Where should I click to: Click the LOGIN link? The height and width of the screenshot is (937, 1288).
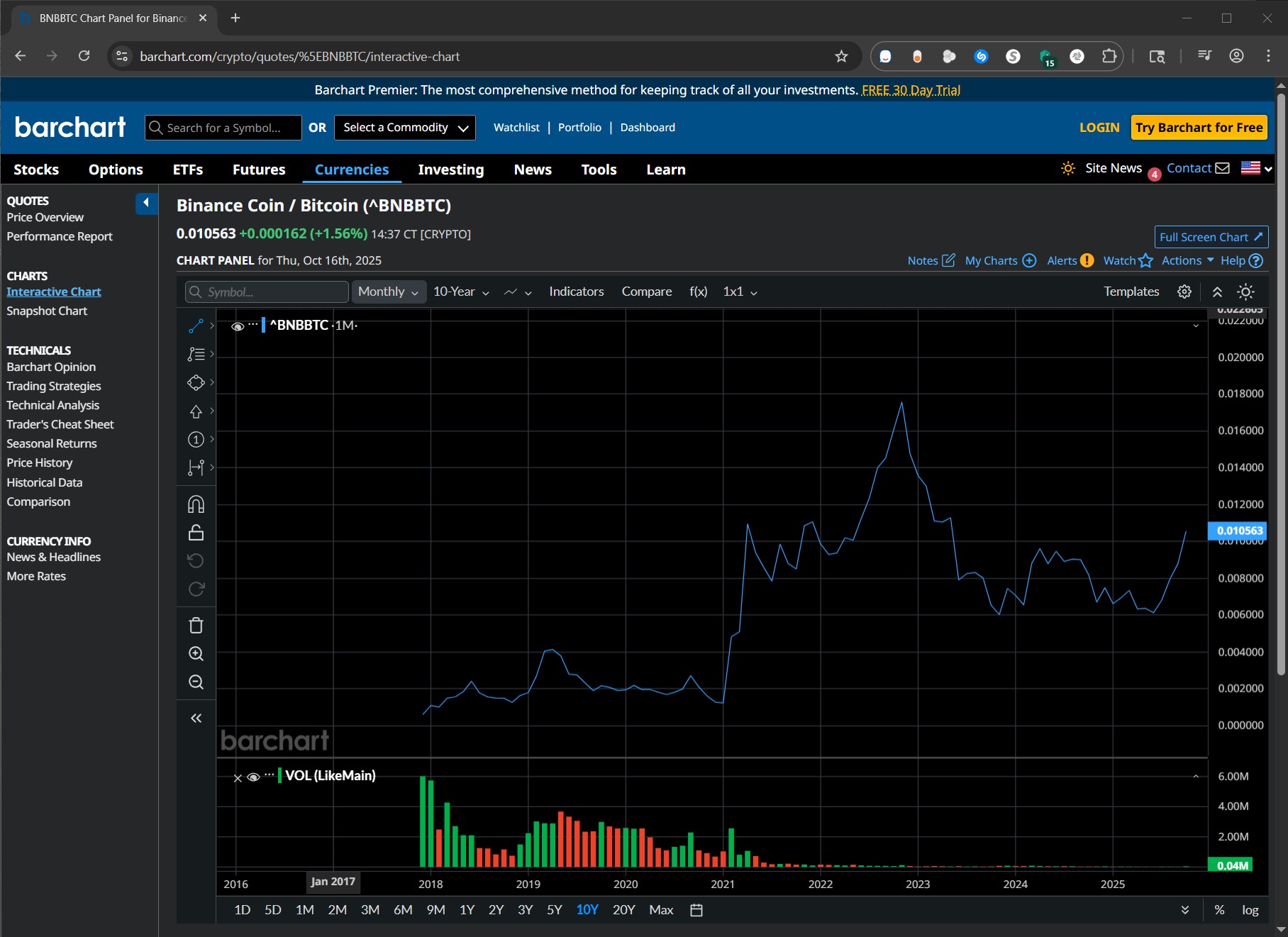1099,128
